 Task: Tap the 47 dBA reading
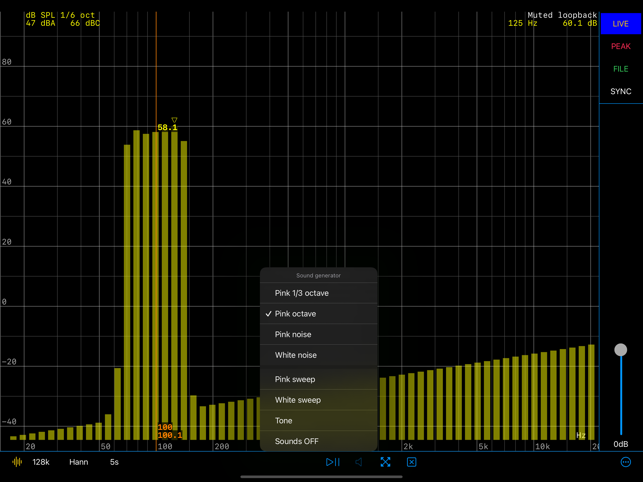(41, 23)
